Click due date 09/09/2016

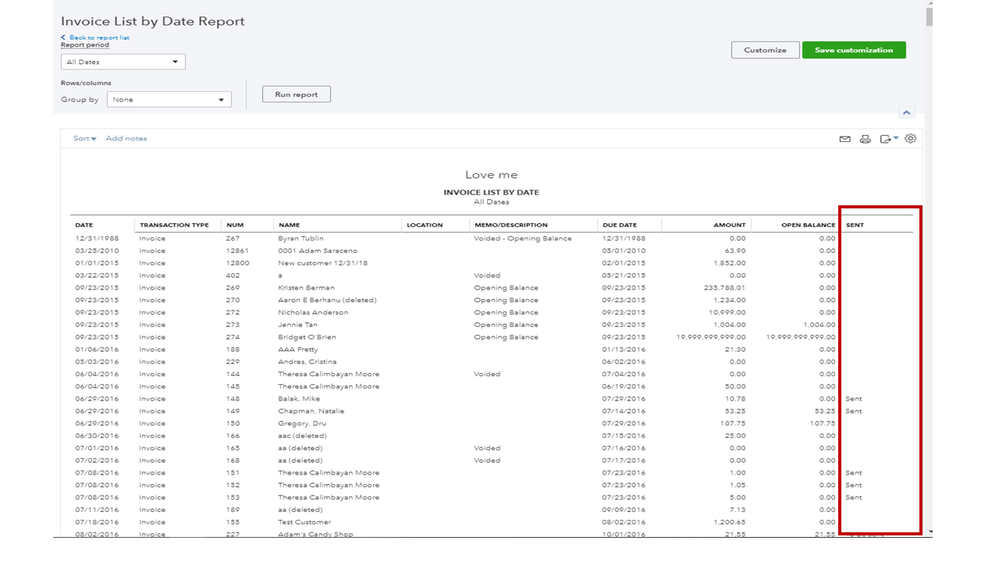[624, 510]
